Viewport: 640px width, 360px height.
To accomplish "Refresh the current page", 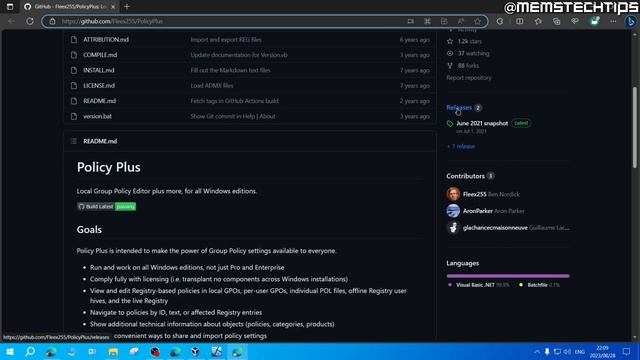I will (30, 21).
